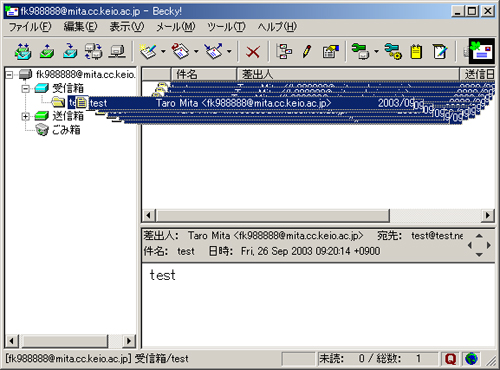500x370 pixels.
Task: Click folder tree scrollbar left arrow
Action: pos(12,341)
